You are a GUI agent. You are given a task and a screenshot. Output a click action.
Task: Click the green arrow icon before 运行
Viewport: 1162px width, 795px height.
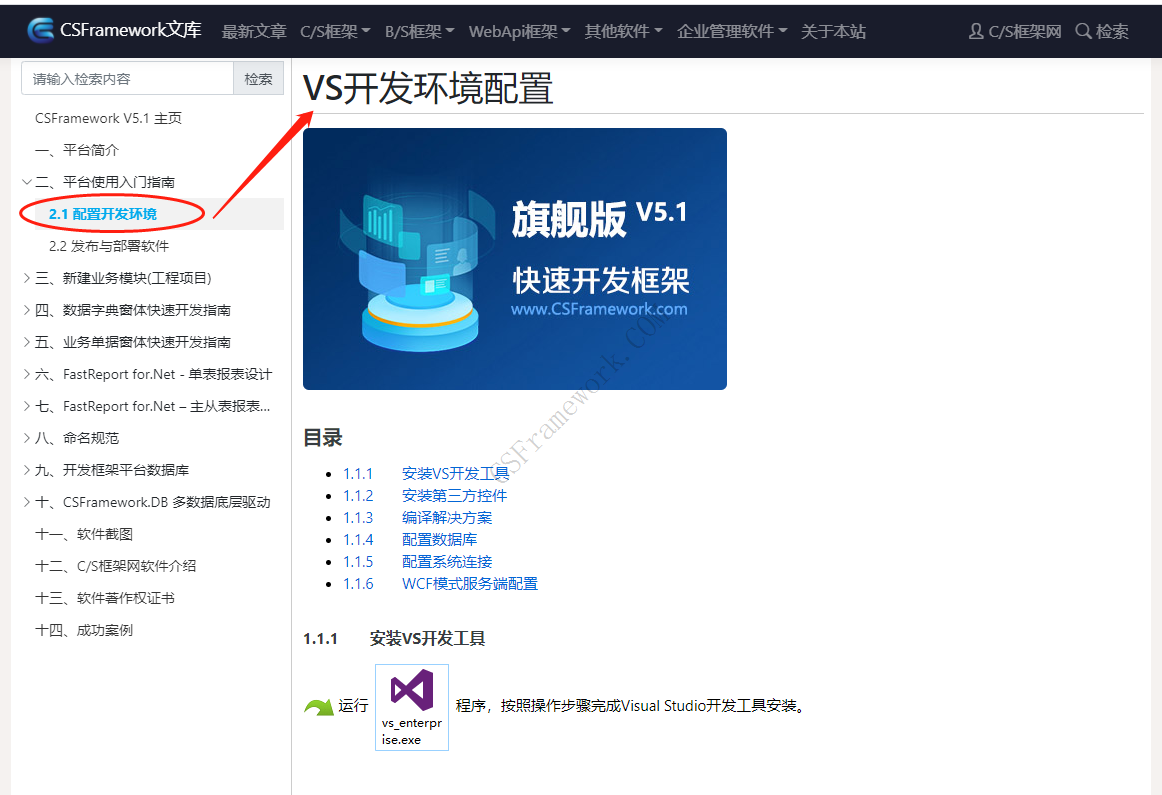point(319,708)
